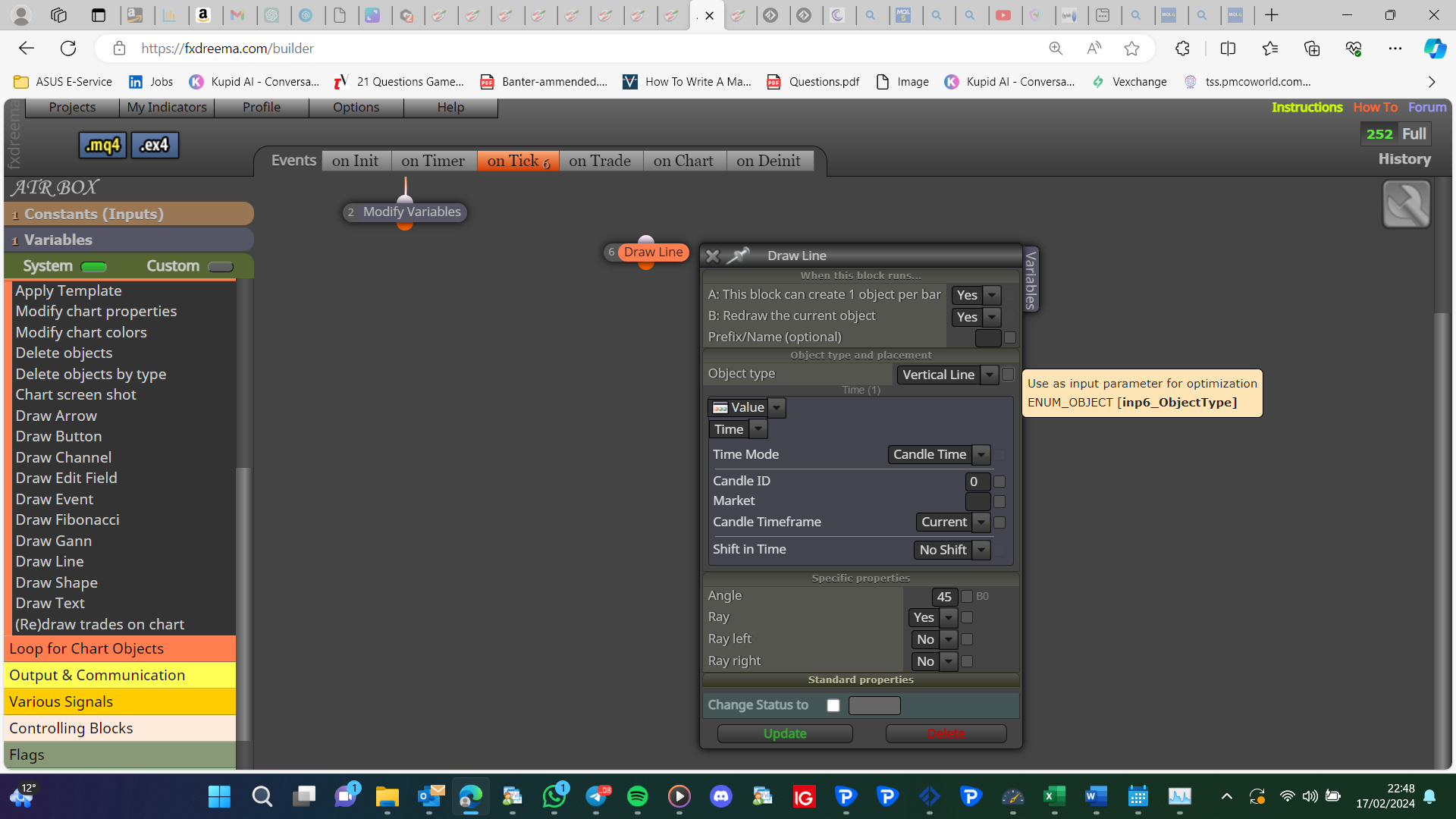Viewport: 1456px width, 819px height.
Task: Open the Time Mode Candle Time dropdown
Action: [939, 454]
